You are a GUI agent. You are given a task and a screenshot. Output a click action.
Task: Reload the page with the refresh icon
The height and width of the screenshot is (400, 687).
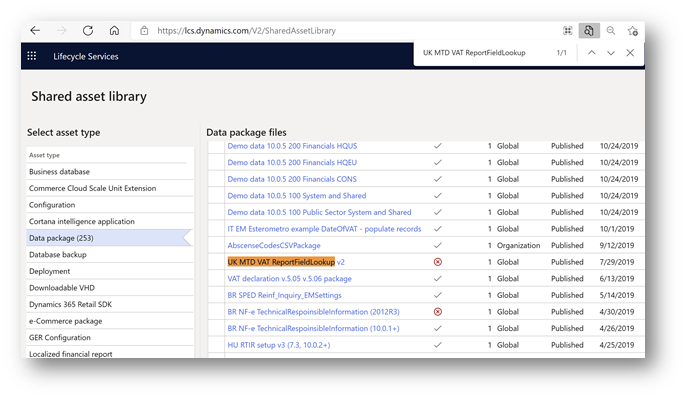(88, 30)
